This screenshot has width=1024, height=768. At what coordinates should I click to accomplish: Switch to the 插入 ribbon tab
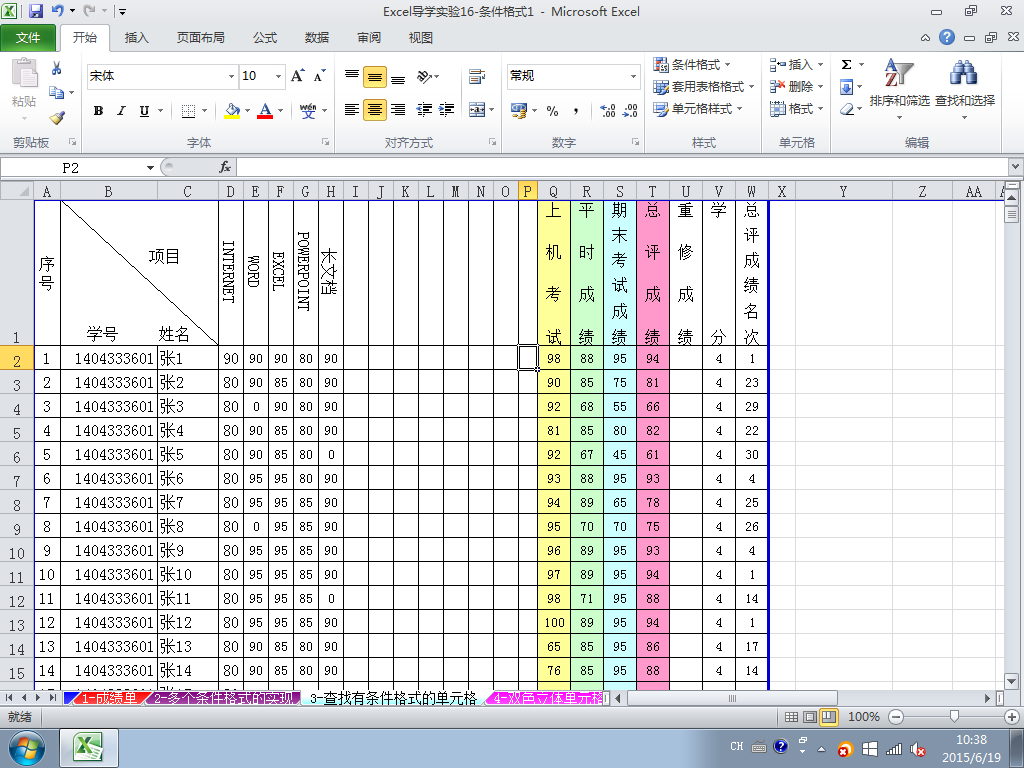coord(136,38)
